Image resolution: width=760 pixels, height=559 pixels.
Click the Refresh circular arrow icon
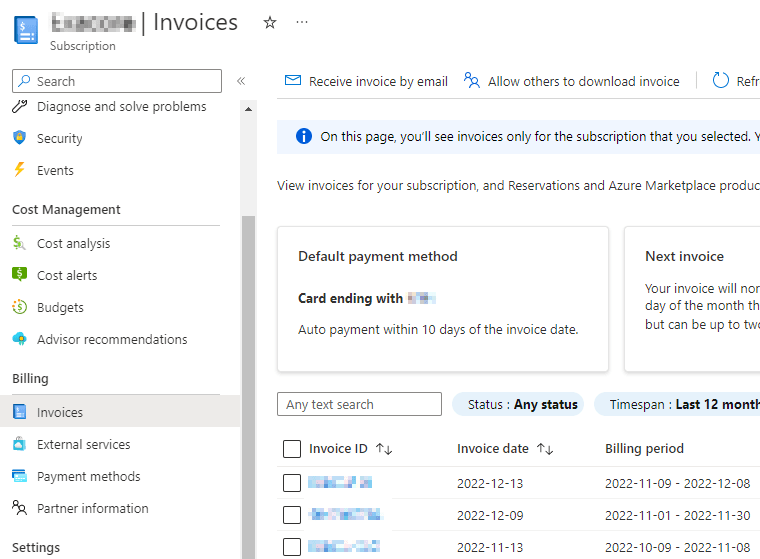[x=720, y=80]
